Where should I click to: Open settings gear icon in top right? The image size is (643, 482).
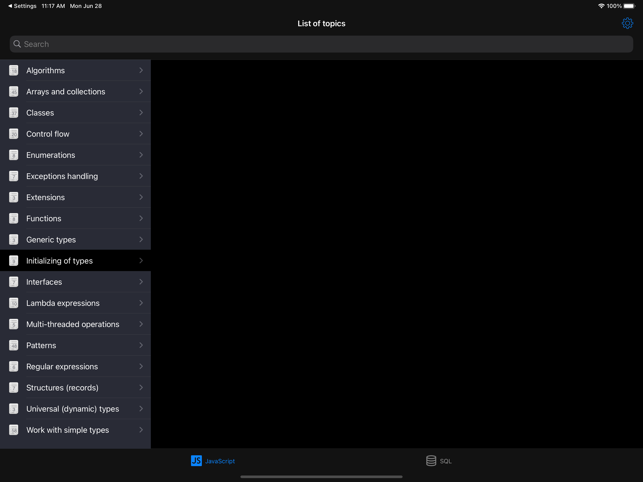[627, 23]
